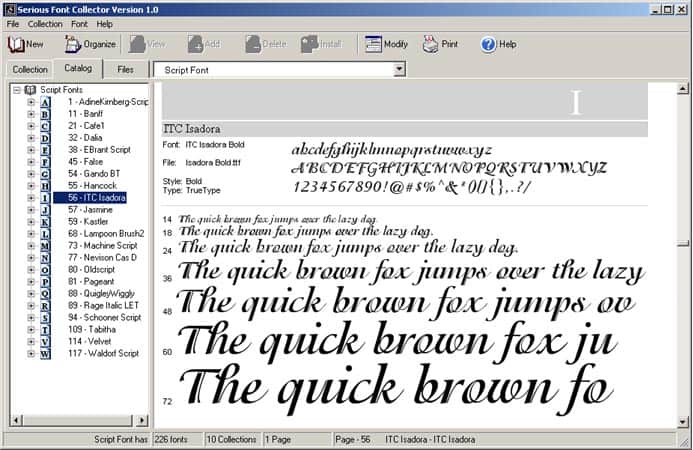Image resolution: width=693 pixels, height=450 pixels.
Task: Expand the Hancock tree node
Action: (31, 186)
